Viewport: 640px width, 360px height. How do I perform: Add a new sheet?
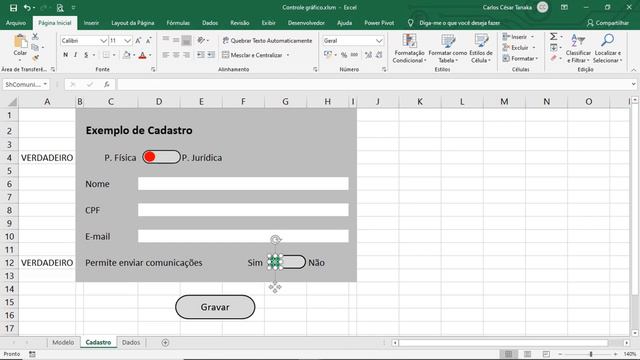coord(165,342)
